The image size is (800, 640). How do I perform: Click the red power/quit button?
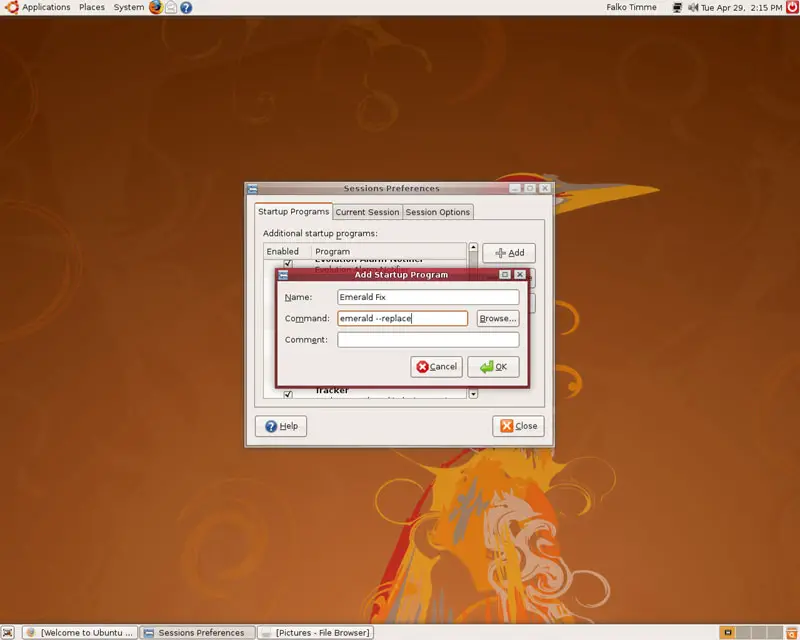[792, 7]
